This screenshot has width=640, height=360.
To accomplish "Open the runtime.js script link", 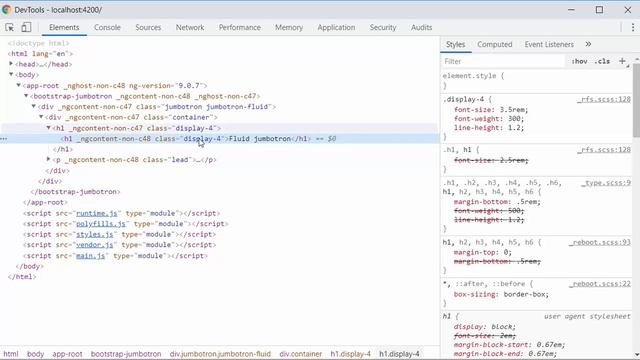I will click(x=97, y=213).
